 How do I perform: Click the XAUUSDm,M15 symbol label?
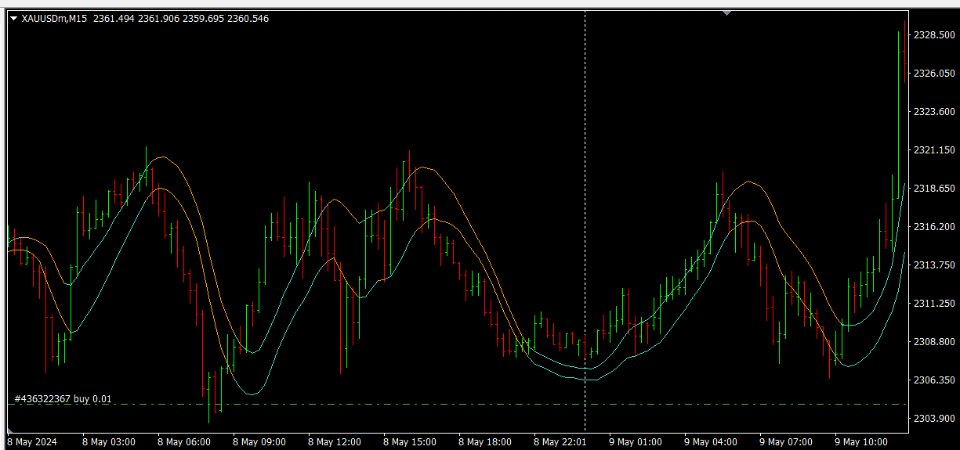coord(54,19)
